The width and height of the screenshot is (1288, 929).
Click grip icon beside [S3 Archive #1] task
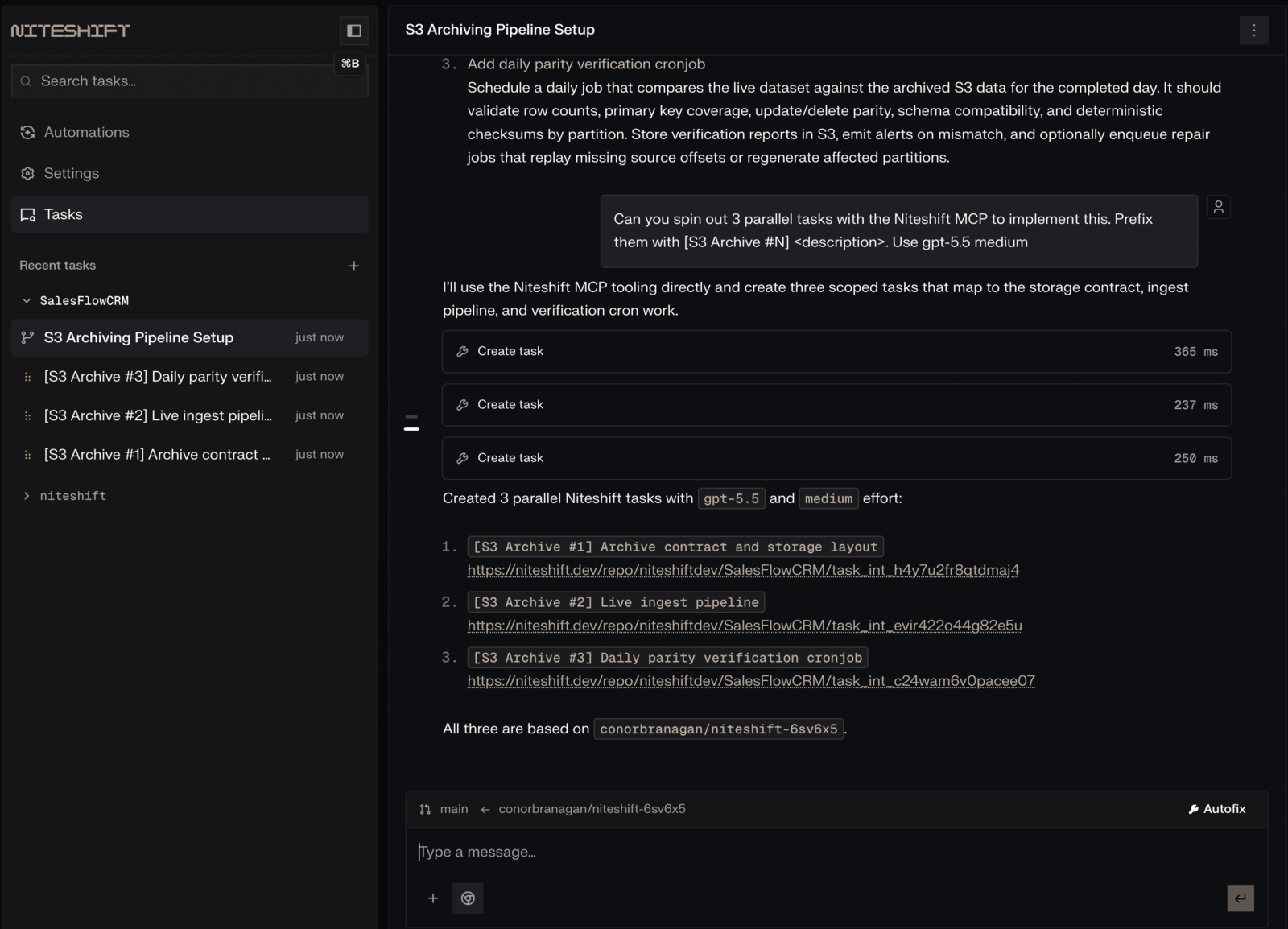pos(27,455)
